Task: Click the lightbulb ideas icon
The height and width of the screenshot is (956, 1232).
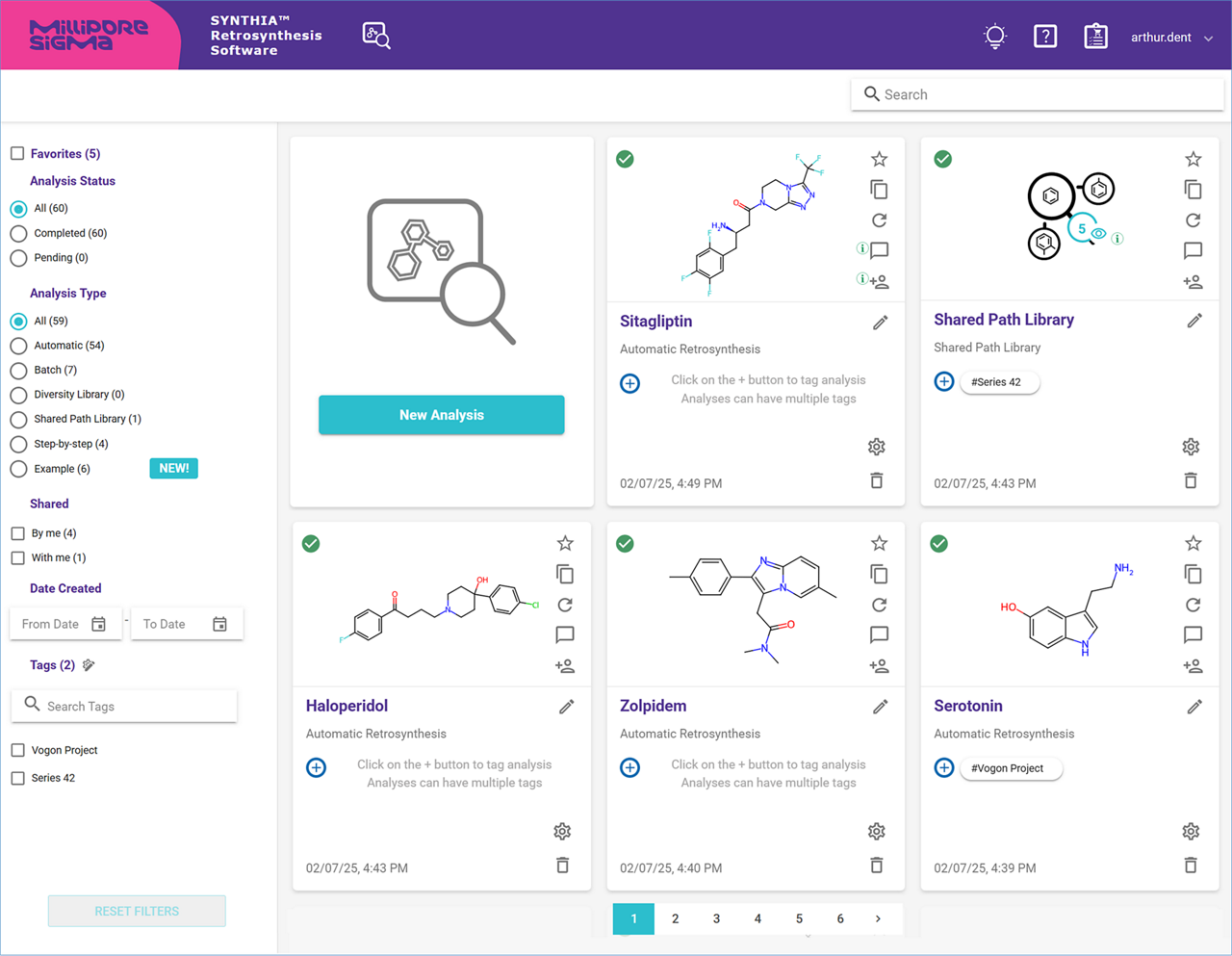Action: click(994, 37)
